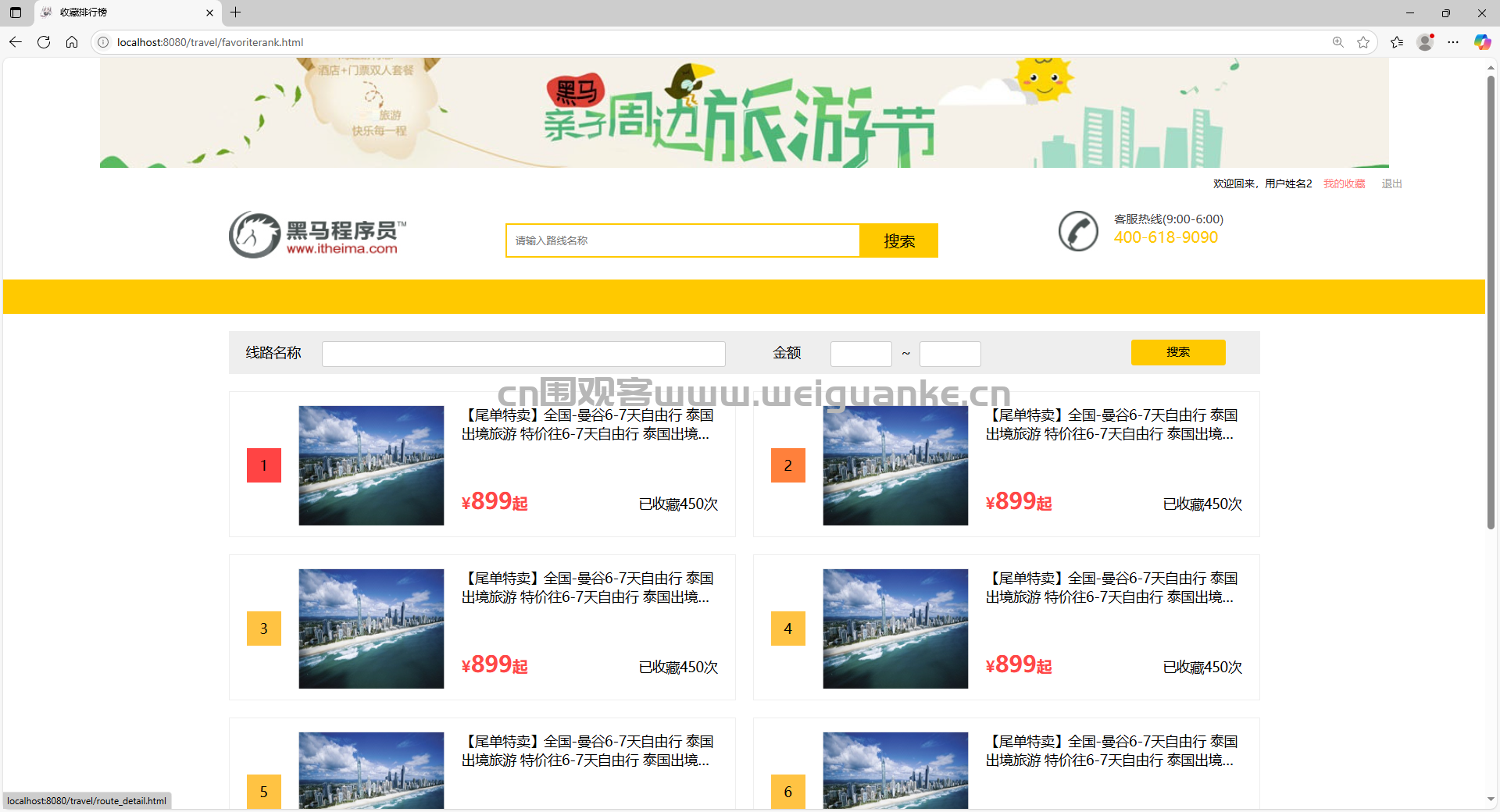Click the orange rank 2 badge
1500x812 pixels.
click(x=788, y=465)
